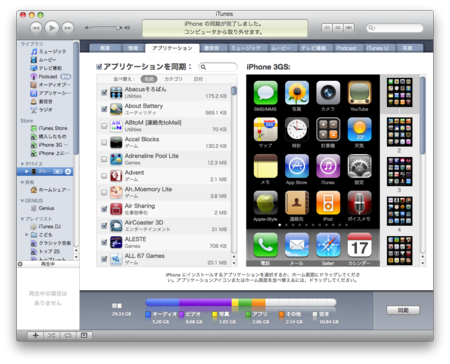The height and width of the screenshot is (364, 450).
Task: Select the Camera icon on home screen
Action: click(328, 93)
